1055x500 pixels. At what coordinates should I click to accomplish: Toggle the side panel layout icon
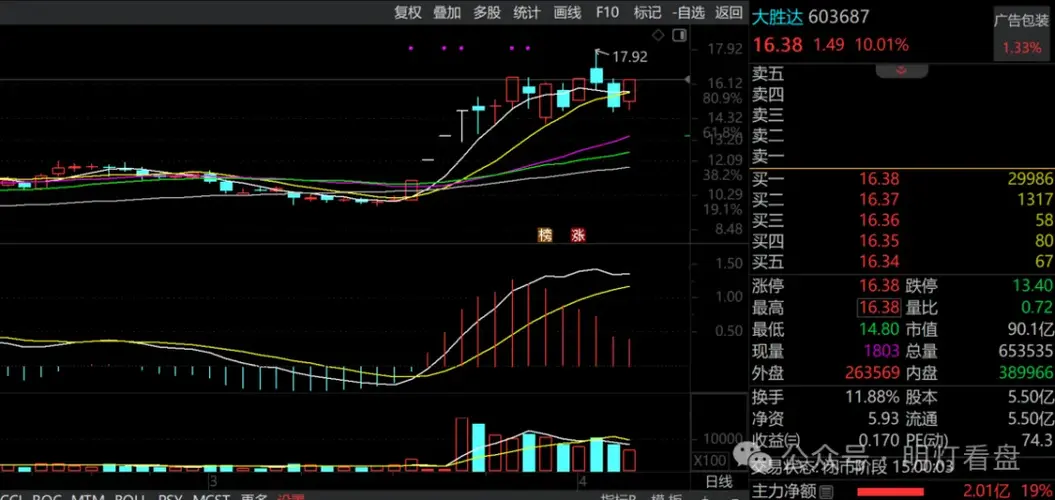(x=679, y=35)
